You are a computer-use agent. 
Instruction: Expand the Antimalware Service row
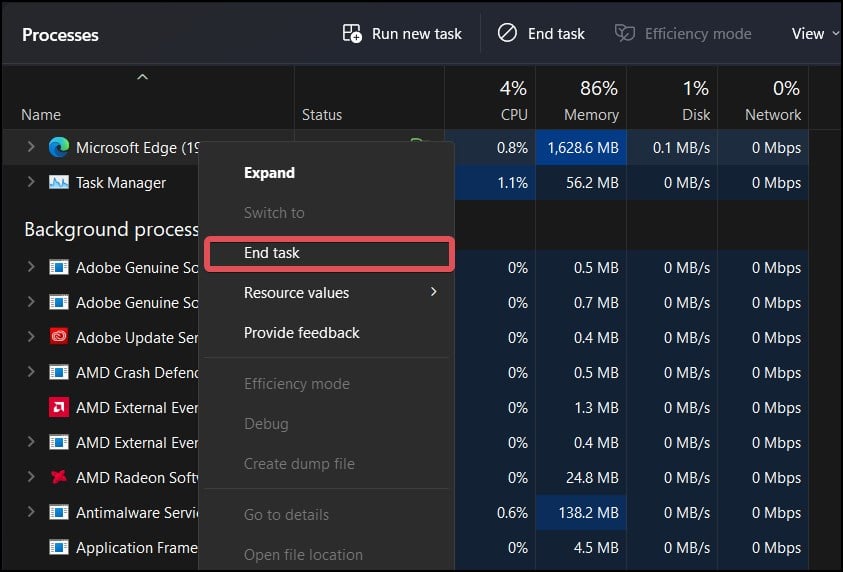pyautogui.click(x=31, y=512)
